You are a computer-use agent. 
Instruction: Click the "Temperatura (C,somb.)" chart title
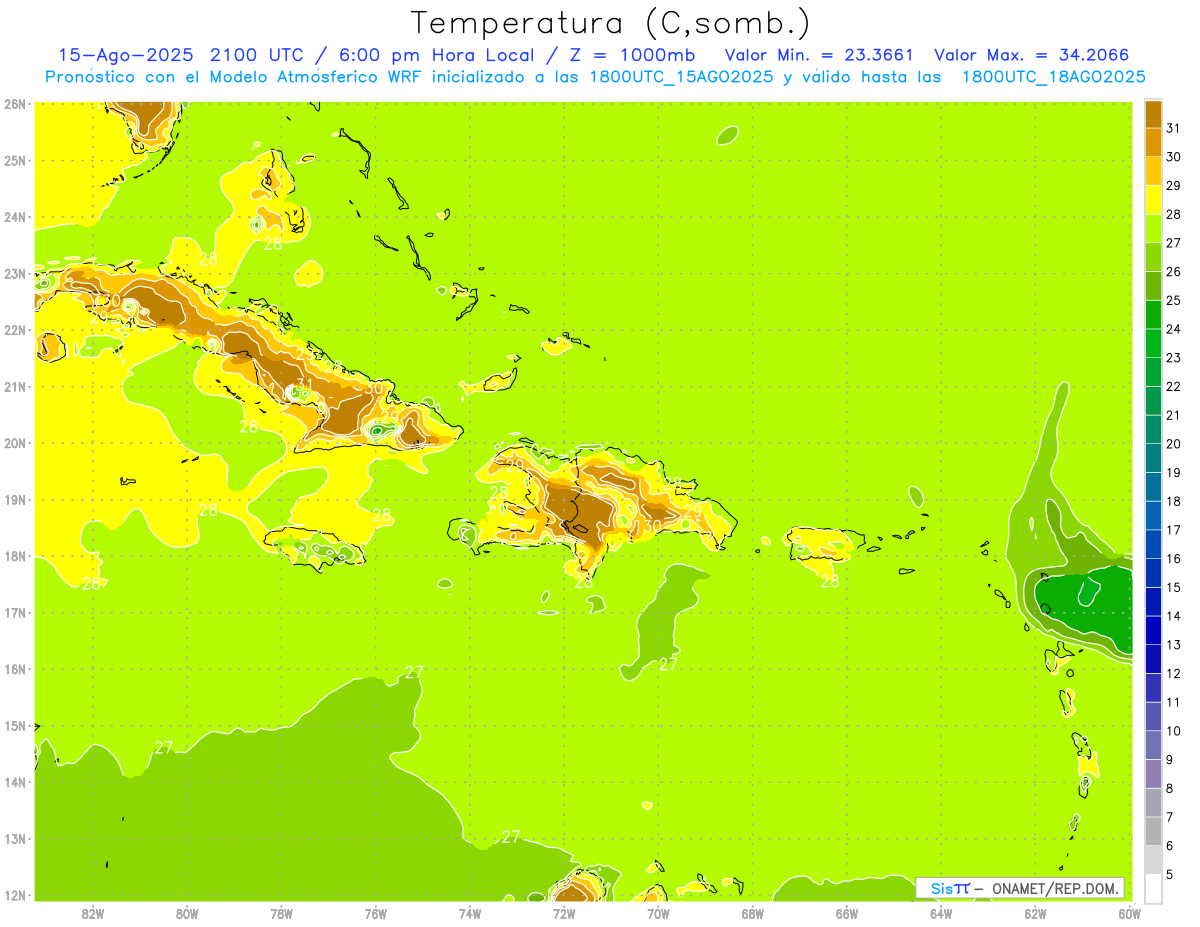point(610,23)
